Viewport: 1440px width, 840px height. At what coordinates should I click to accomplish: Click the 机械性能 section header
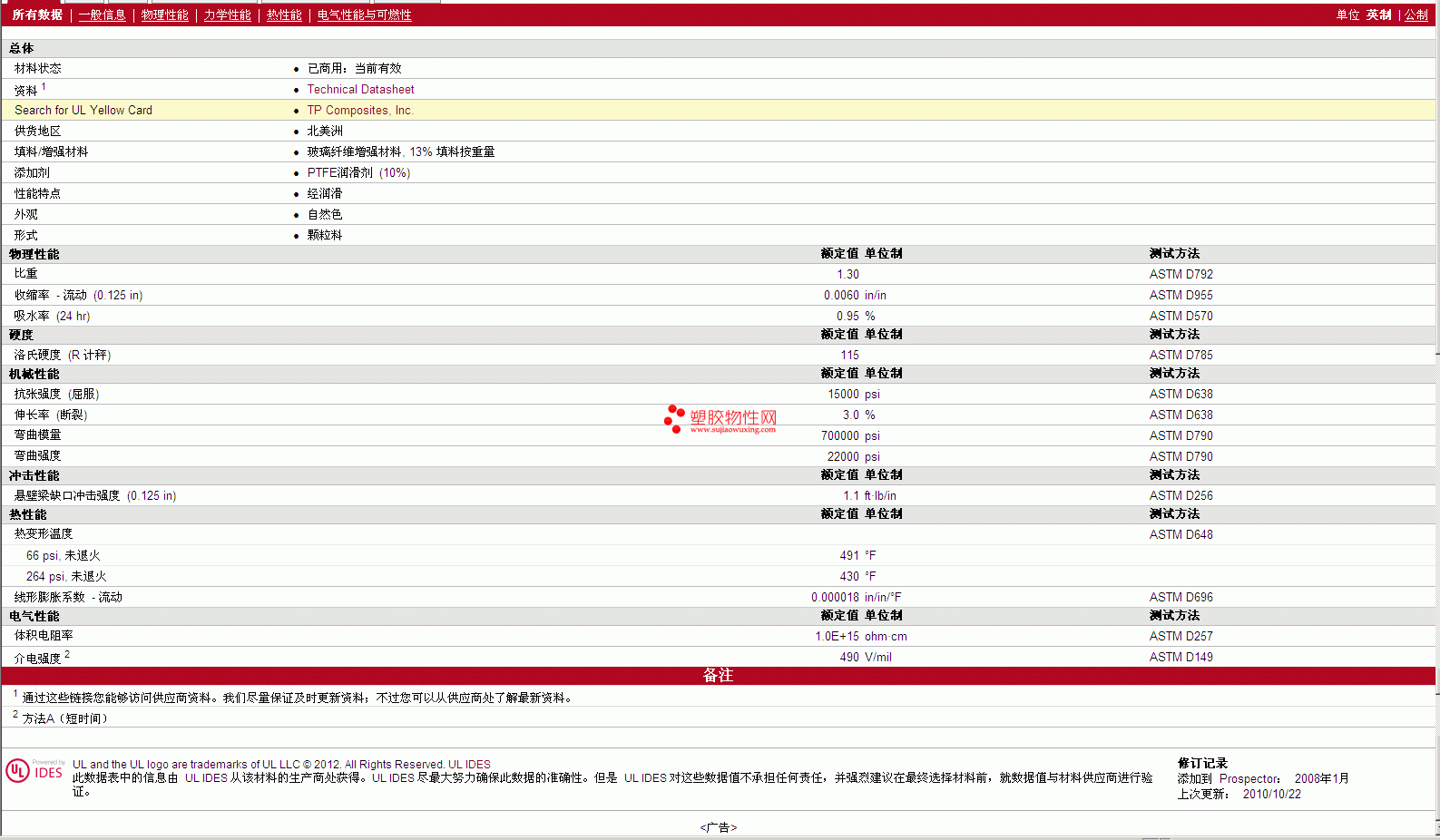click(x=34, y=374)
